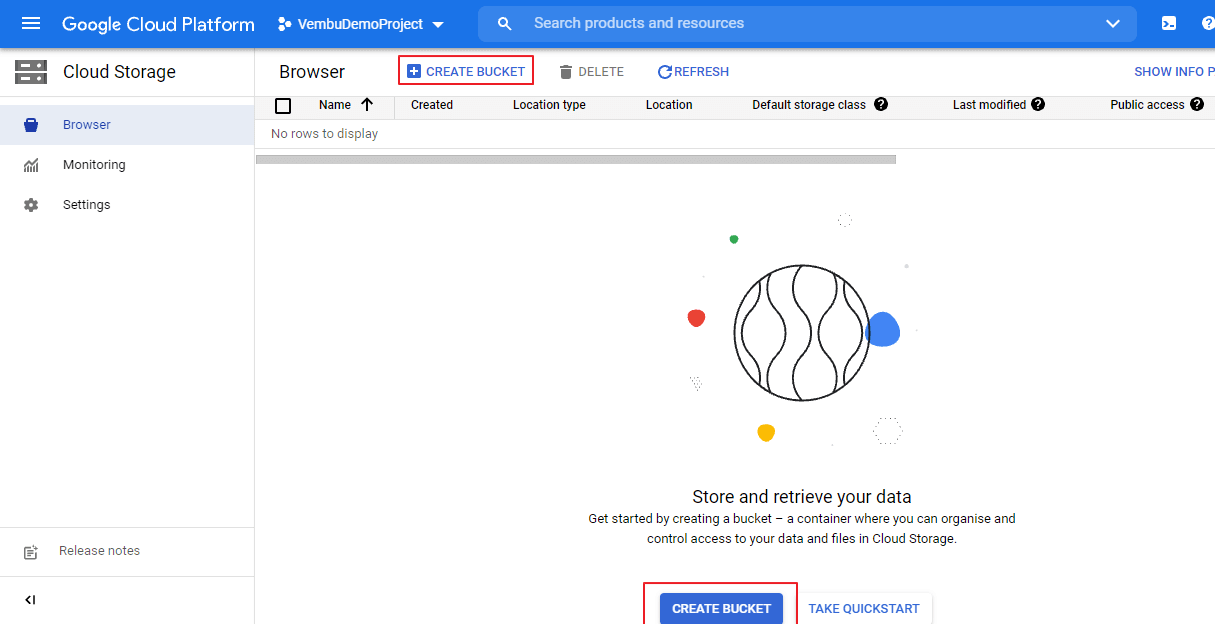Open the VembuDemoProject project selector
This screenshot has height=624, width=1215.
[360, 23]
